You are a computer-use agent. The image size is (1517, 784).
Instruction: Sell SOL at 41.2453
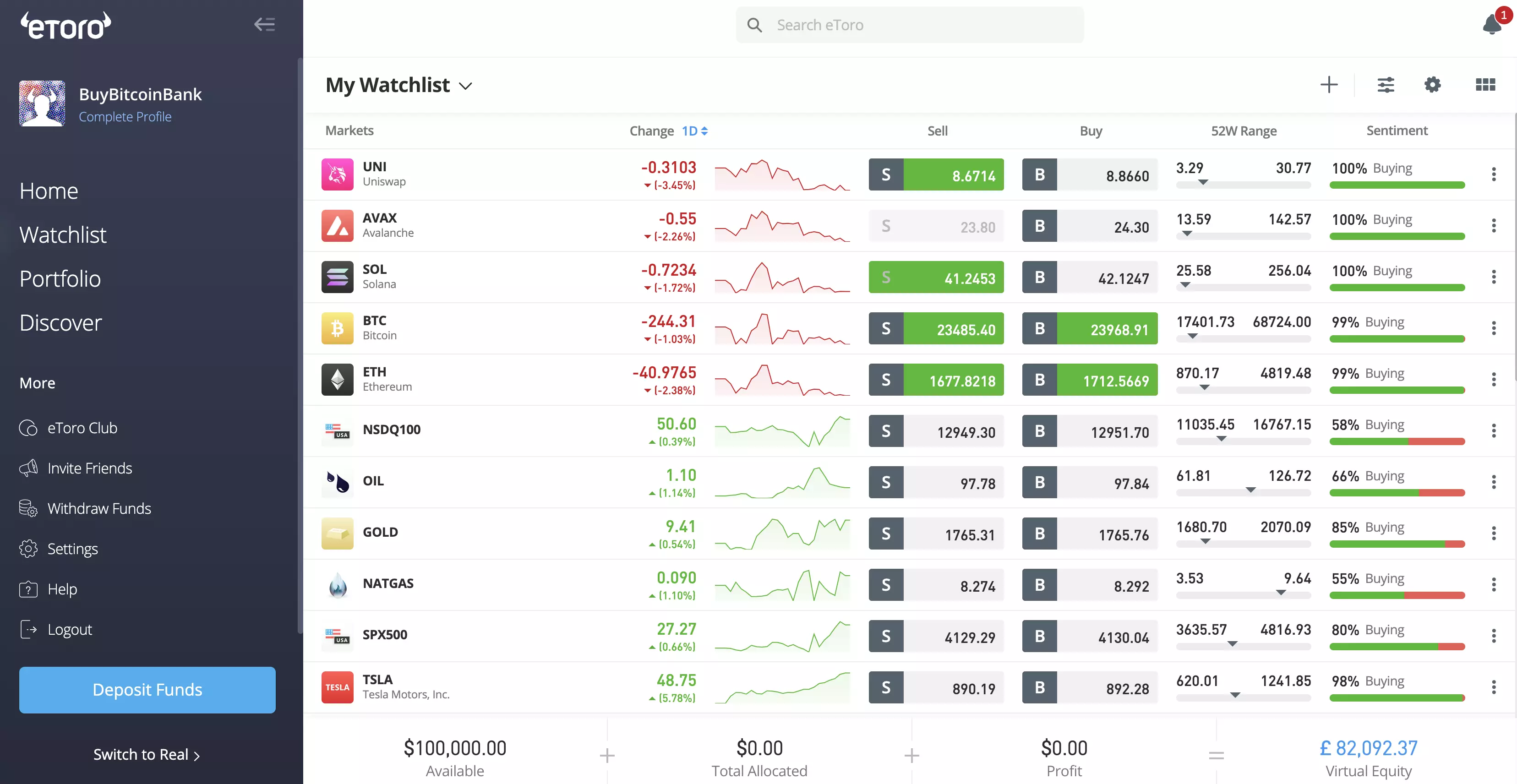click(x=936, y=277)
